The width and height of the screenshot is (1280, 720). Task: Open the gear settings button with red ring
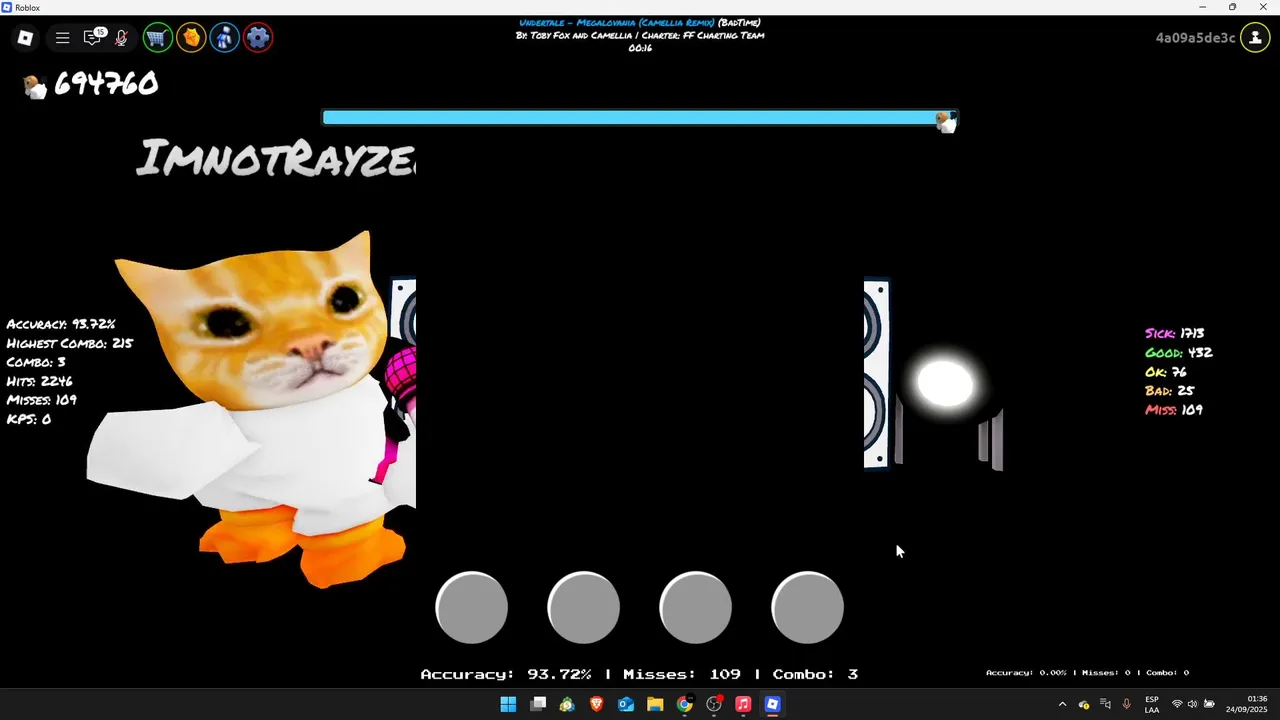point(258,38)
